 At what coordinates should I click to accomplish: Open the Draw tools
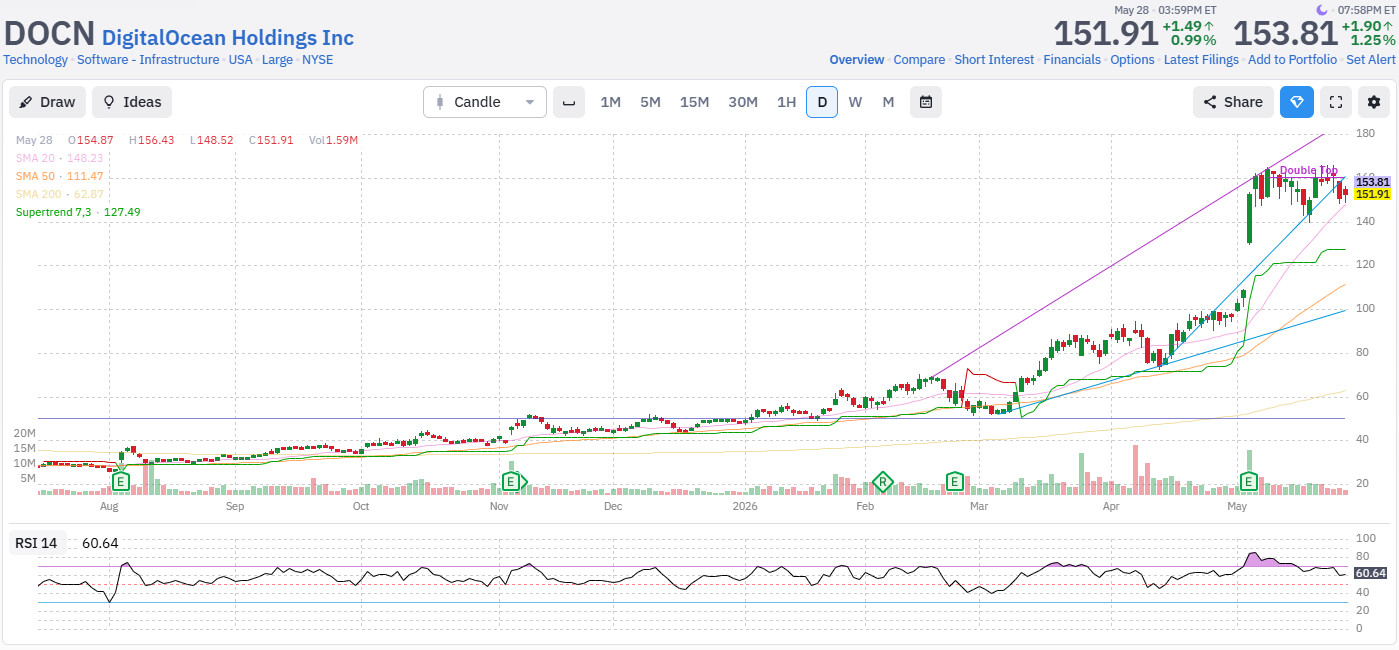tap(47, 102)
